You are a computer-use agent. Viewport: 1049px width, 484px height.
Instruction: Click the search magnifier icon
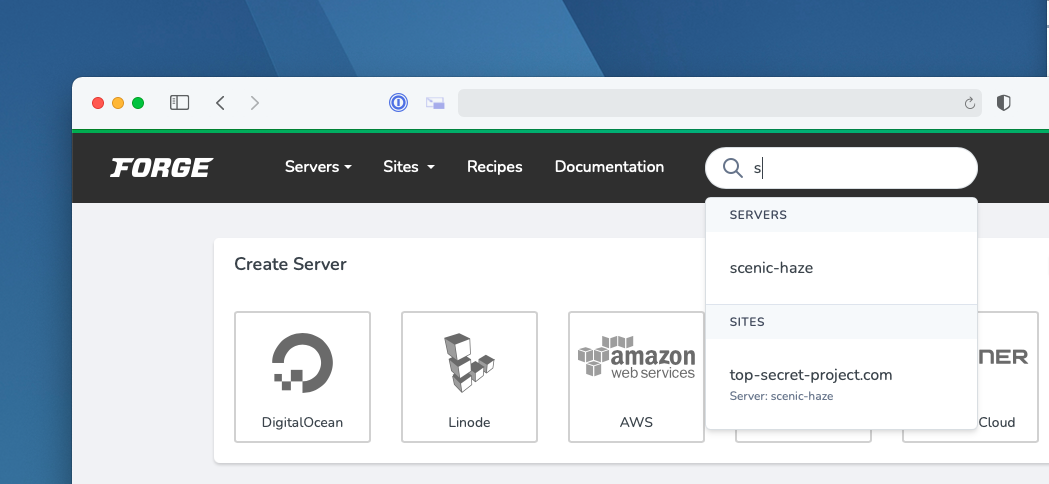pyautogui.click(x=732, y=168)
